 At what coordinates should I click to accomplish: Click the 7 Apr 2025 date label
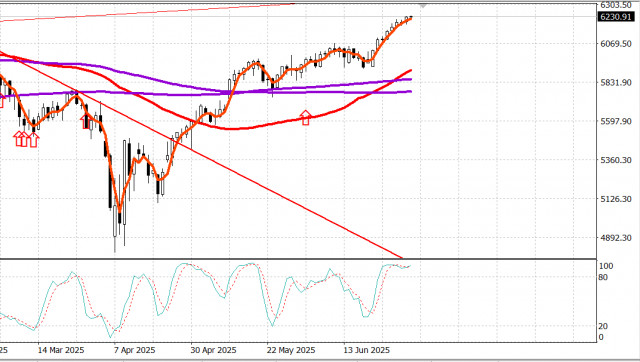(135, 350)
